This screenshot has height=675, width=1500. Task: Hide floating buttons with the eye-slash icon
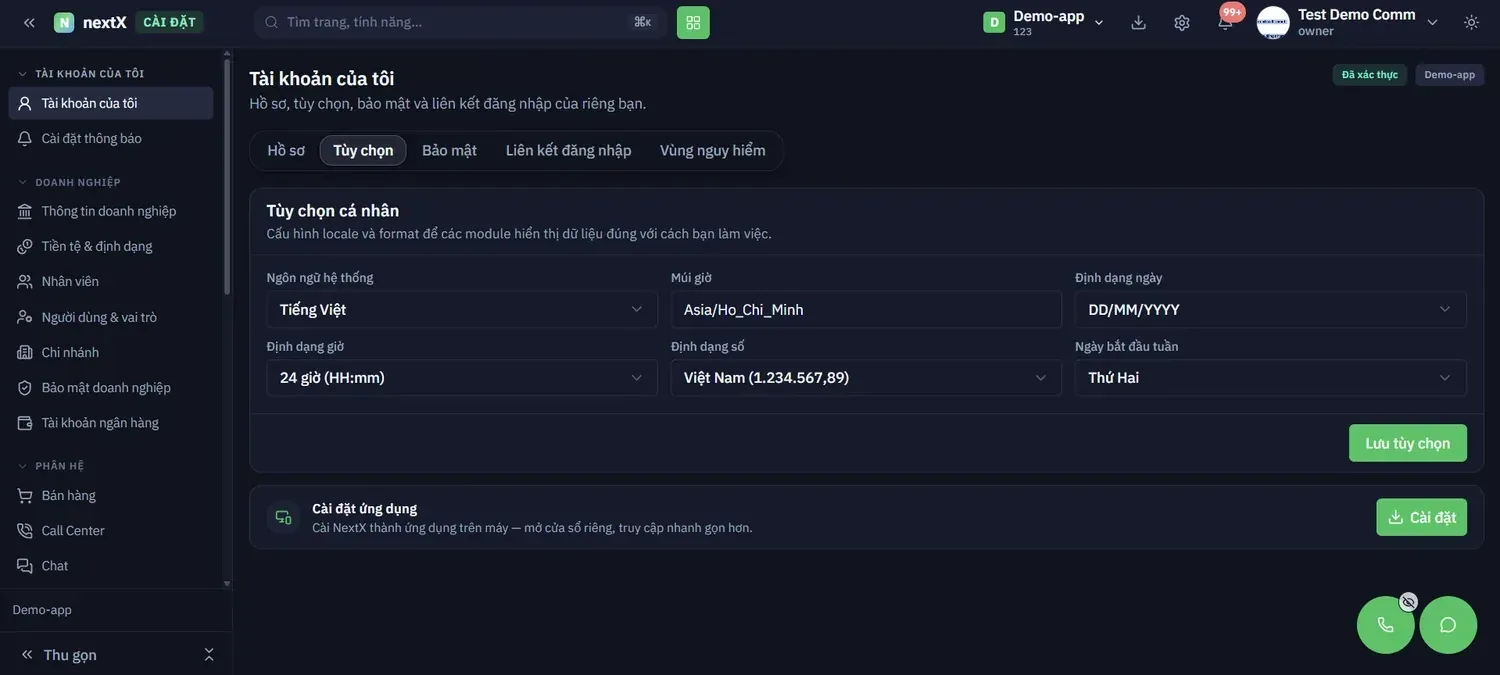click(x=1408, y=602)
